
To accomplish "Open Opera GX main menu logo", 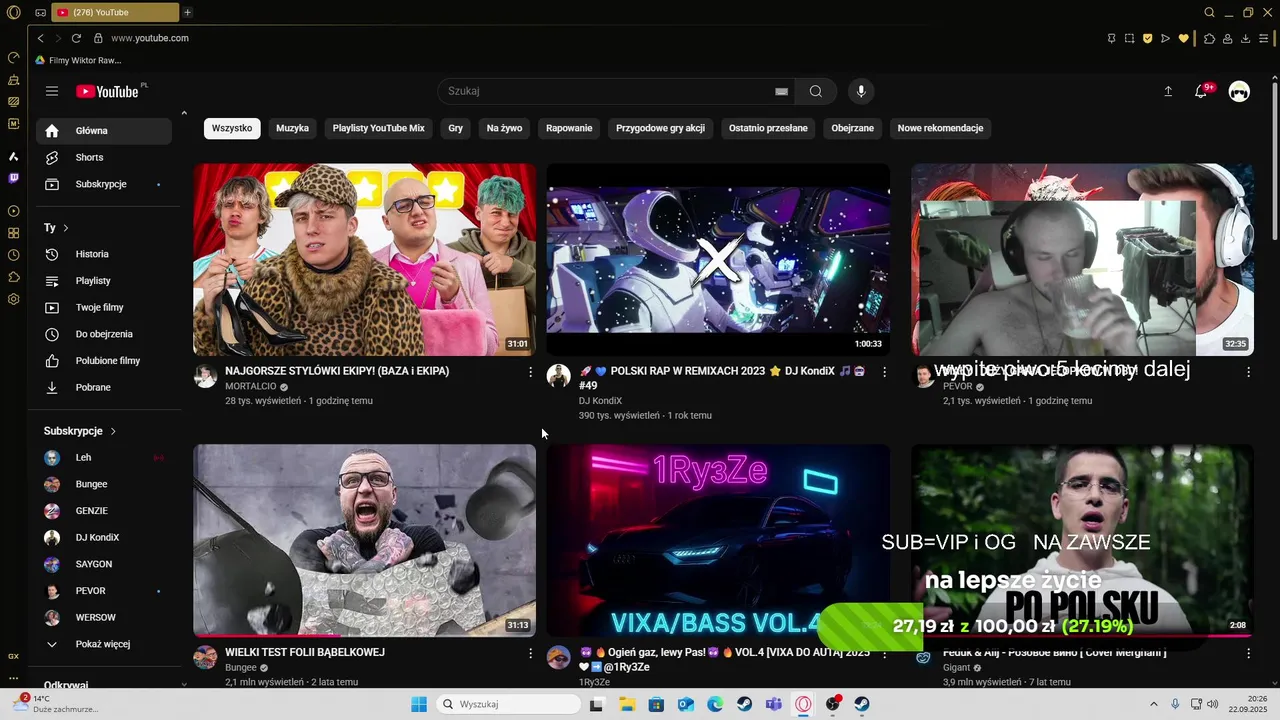I will pyautogui.click(x=13, y=12).
